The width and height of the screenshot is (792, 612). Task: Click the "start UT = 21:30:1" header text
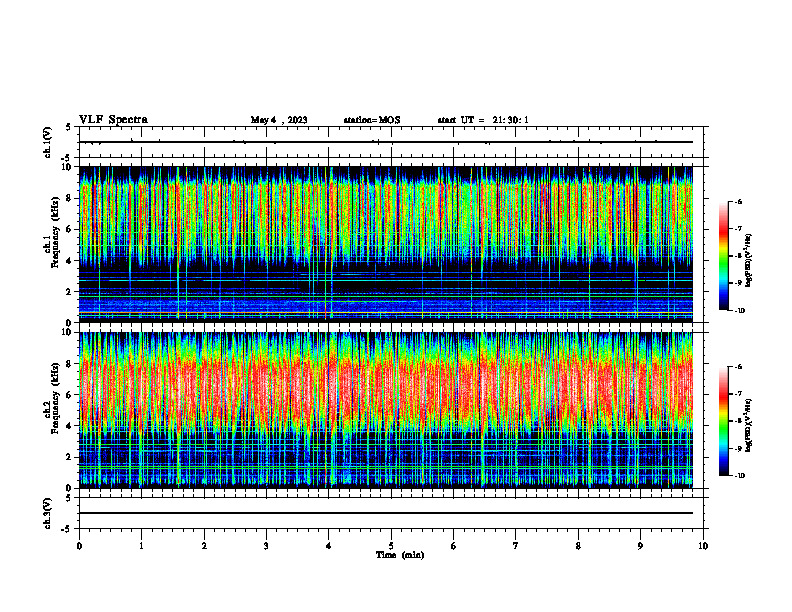[x=483, y=120]
